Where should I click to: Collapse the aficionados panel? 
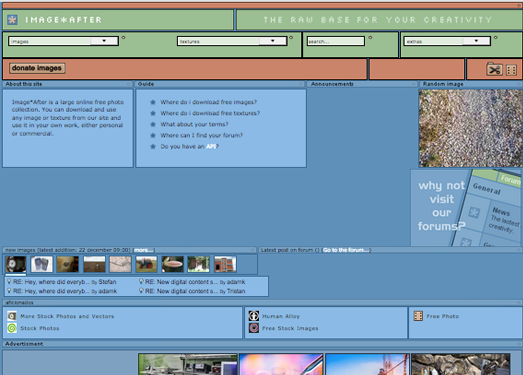click(519, 302)
